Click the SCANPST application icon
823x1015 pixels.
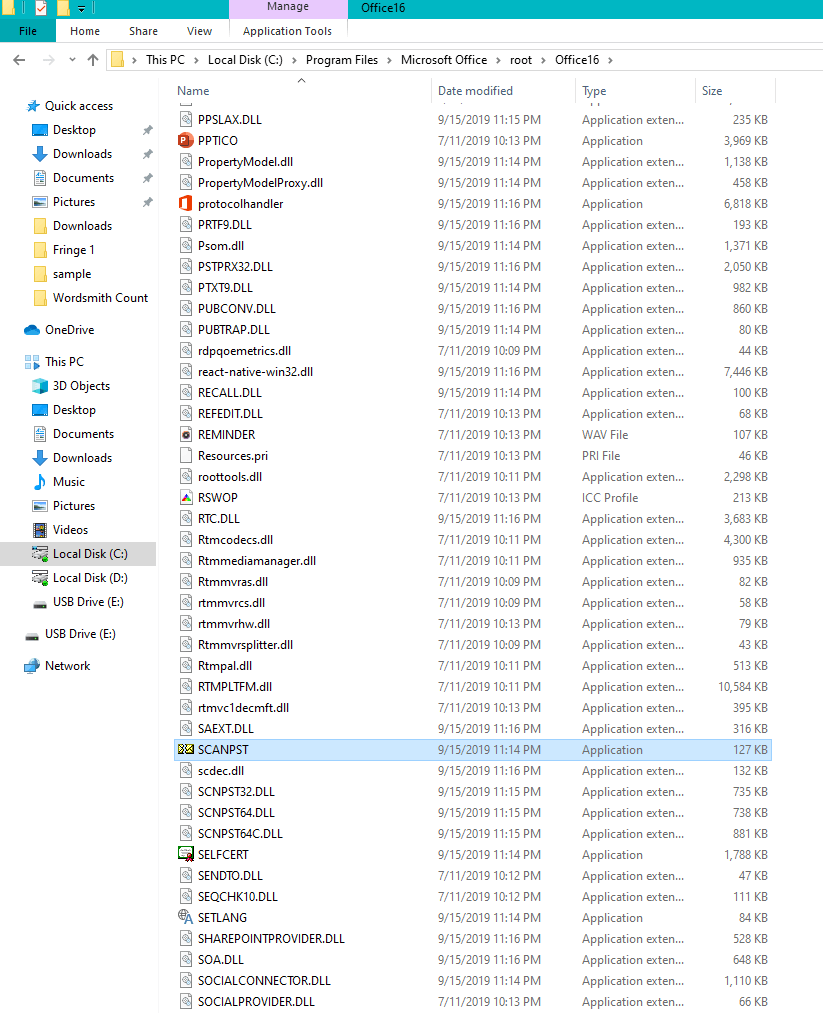coord(186,750)
